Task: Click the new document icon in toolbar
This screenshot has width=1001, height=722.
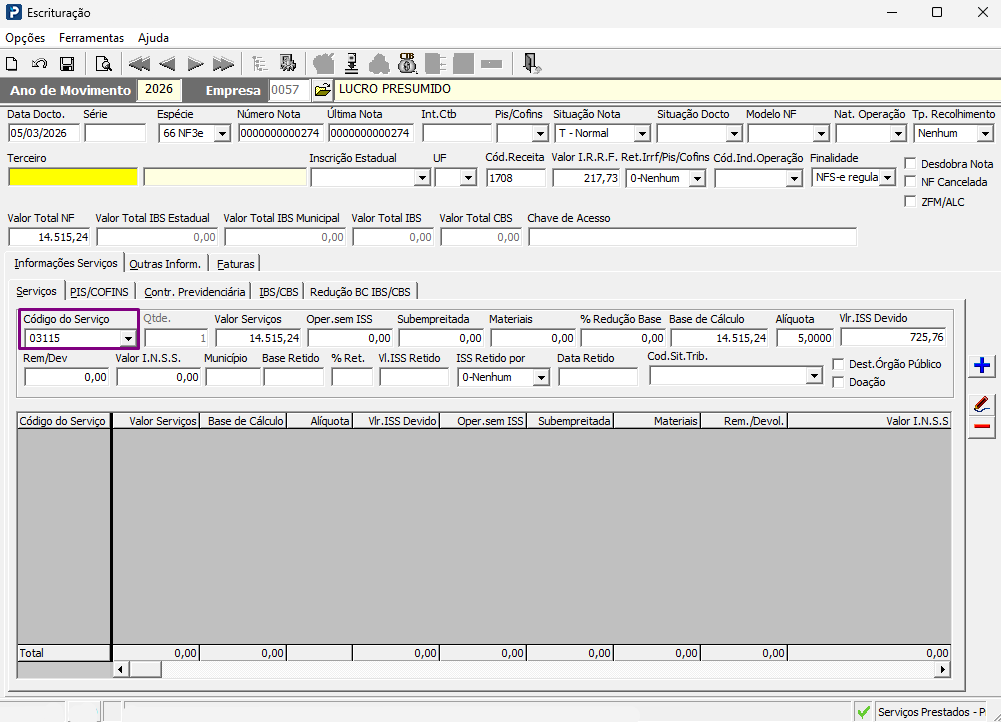Action: (11, 64)
